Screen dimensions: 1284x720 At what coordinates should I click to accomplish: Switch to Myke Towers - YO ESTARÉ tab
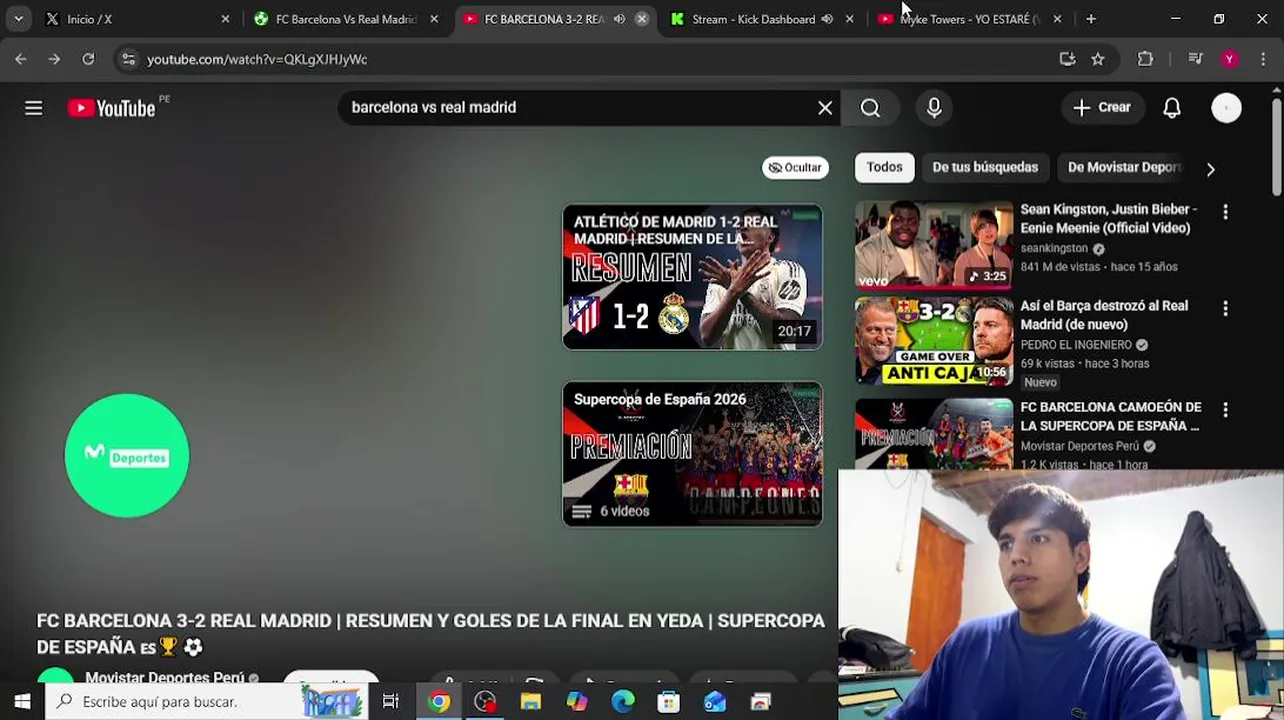(x=968, y=19)
